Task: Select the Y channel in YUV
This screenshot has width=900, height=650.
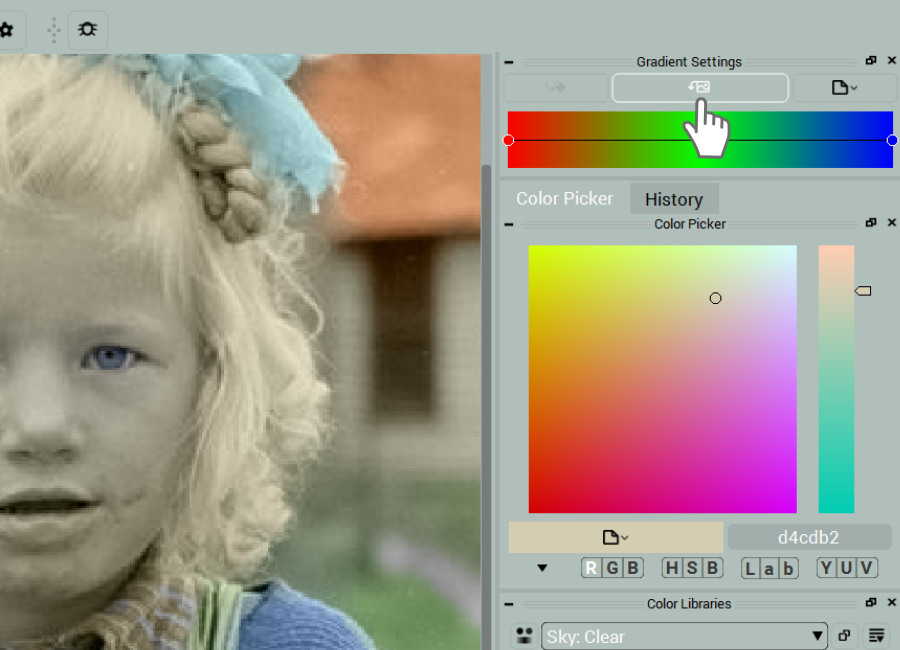Action: tap(827, 568)
